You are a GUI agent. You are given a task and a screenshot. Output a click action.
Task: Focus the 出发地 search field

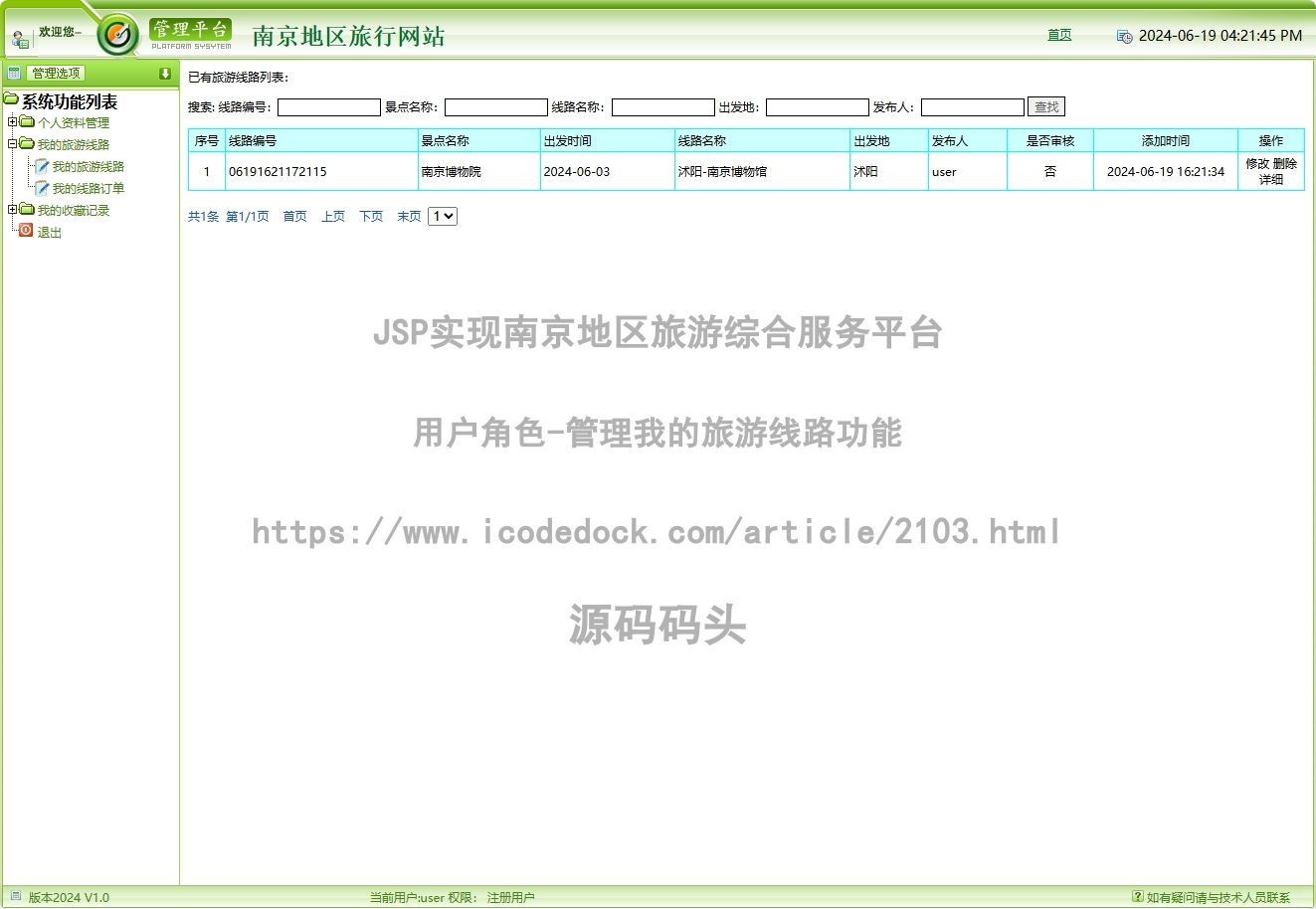(818, 106)
